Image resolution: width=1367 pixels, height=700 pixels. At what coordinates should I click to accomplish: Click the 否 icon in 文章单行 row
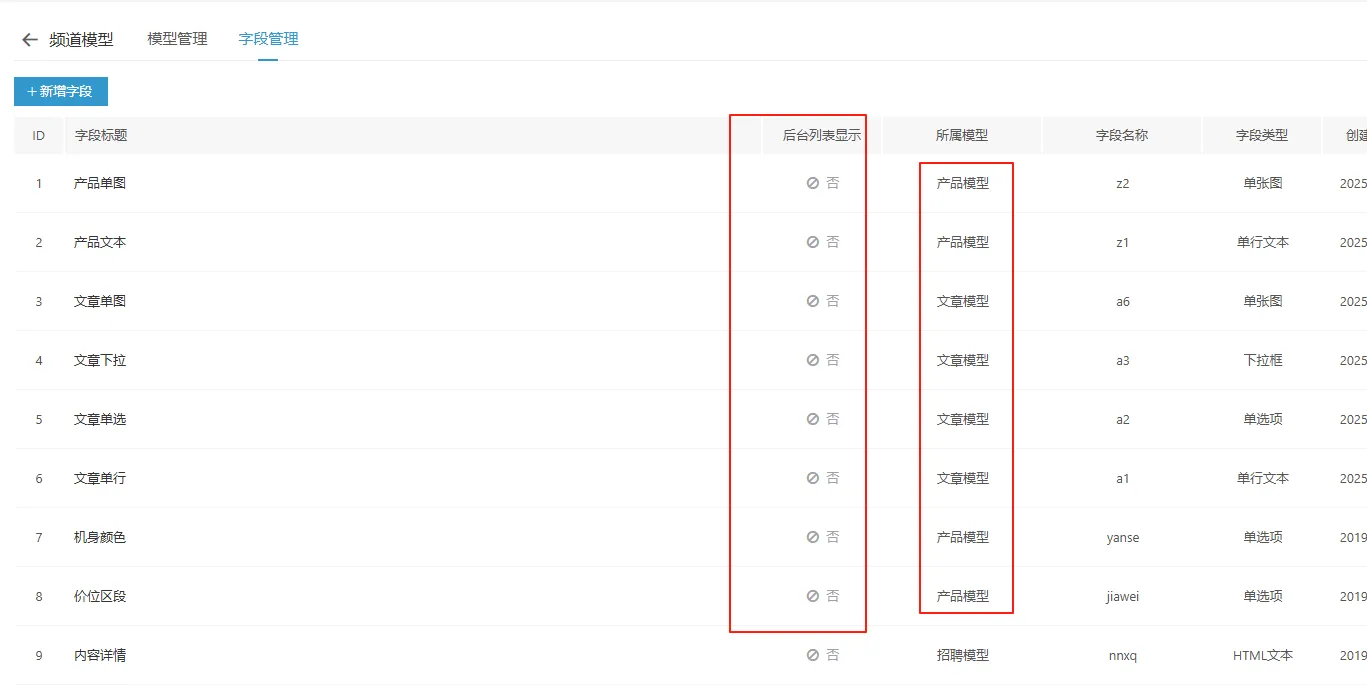(814, 478)
